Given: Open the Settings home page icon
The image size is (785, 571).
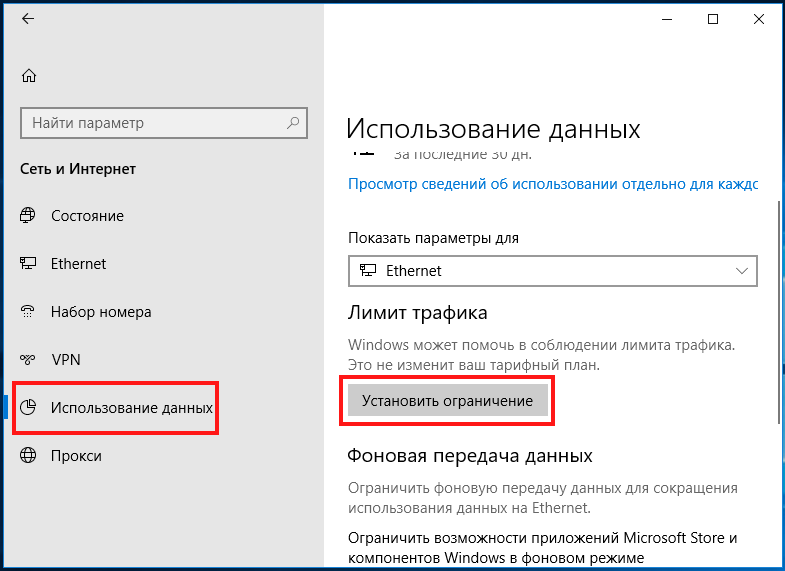Looking at the screenshot, I should point(29,76).
